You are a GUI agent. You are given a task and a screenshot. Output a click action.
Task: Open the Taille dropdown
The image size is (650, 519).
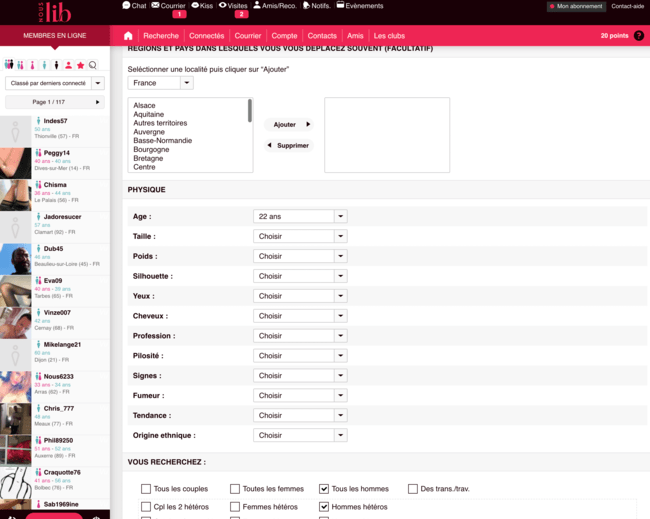[300, 236]
